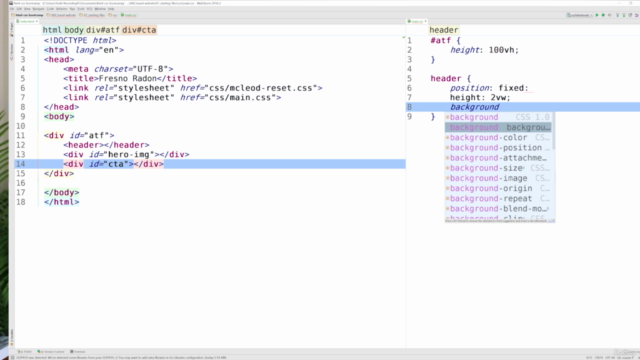Click body in the breadcrumb bar
Viewport: 640px width, 360px height.
coord(74,30)
